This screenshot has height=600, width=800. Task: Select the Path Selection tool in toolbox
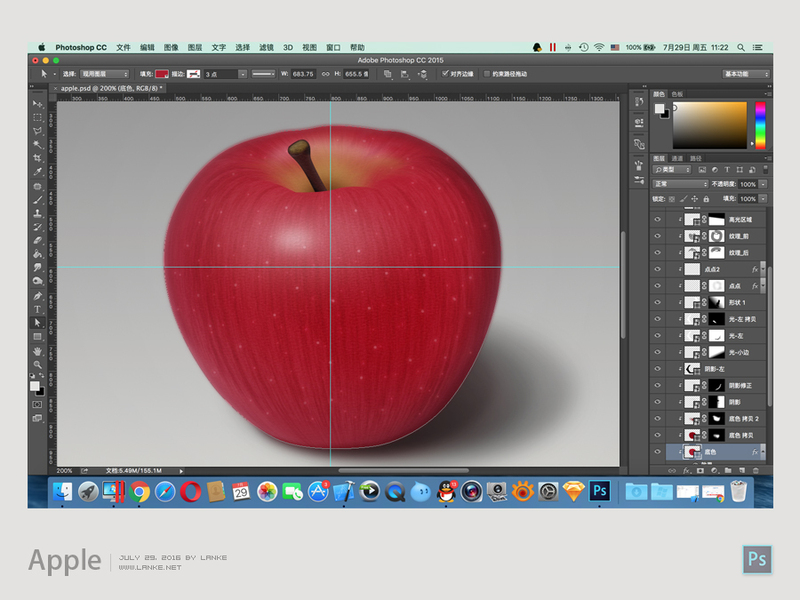coord(37,322)
